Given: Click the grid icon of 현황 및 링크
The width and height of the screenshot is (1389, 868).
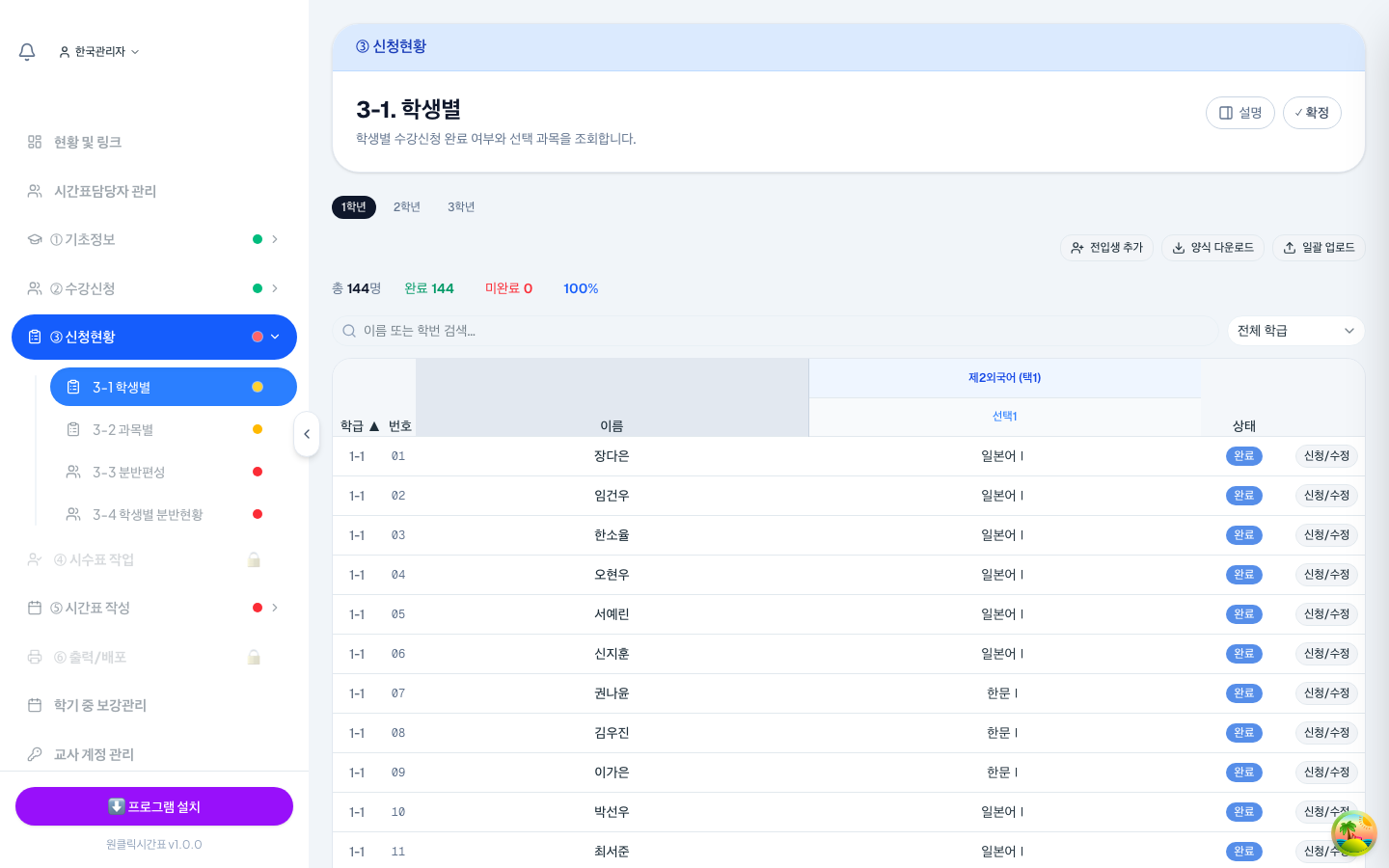Looking at the screenshot, I should pyautogui.click(x=35, y=142).
